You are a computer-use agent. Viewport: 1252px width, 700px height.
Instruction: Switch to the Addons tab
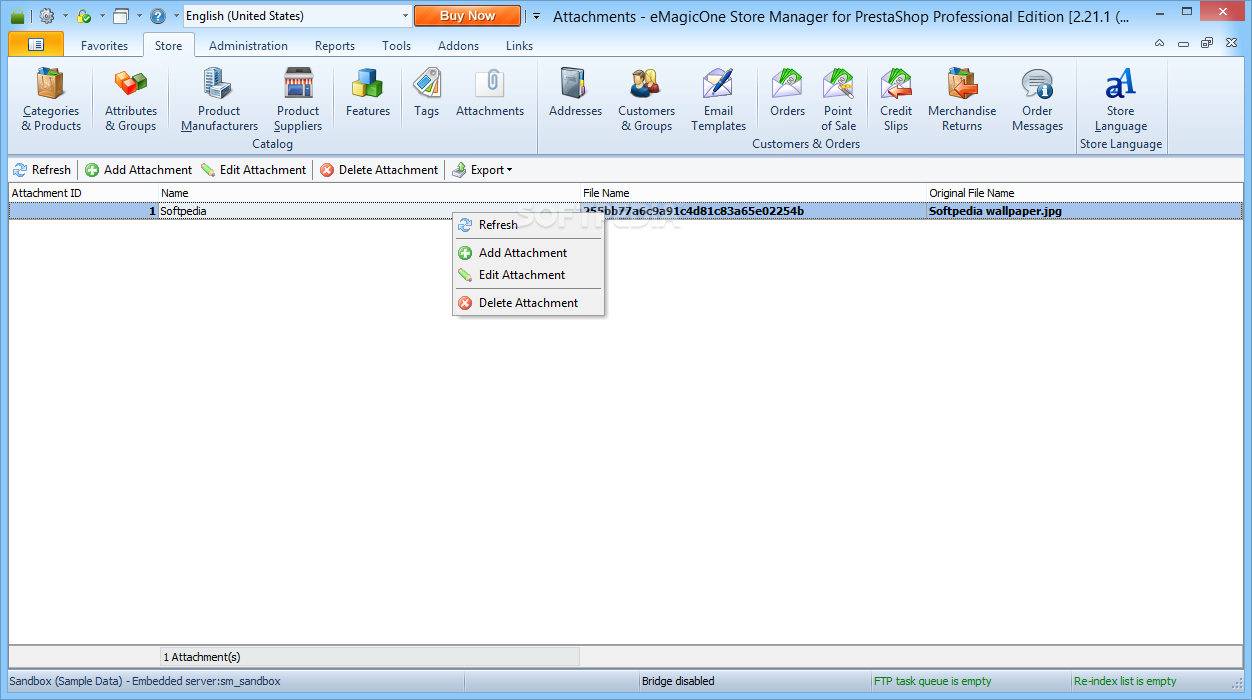click(x=458, y=46)
